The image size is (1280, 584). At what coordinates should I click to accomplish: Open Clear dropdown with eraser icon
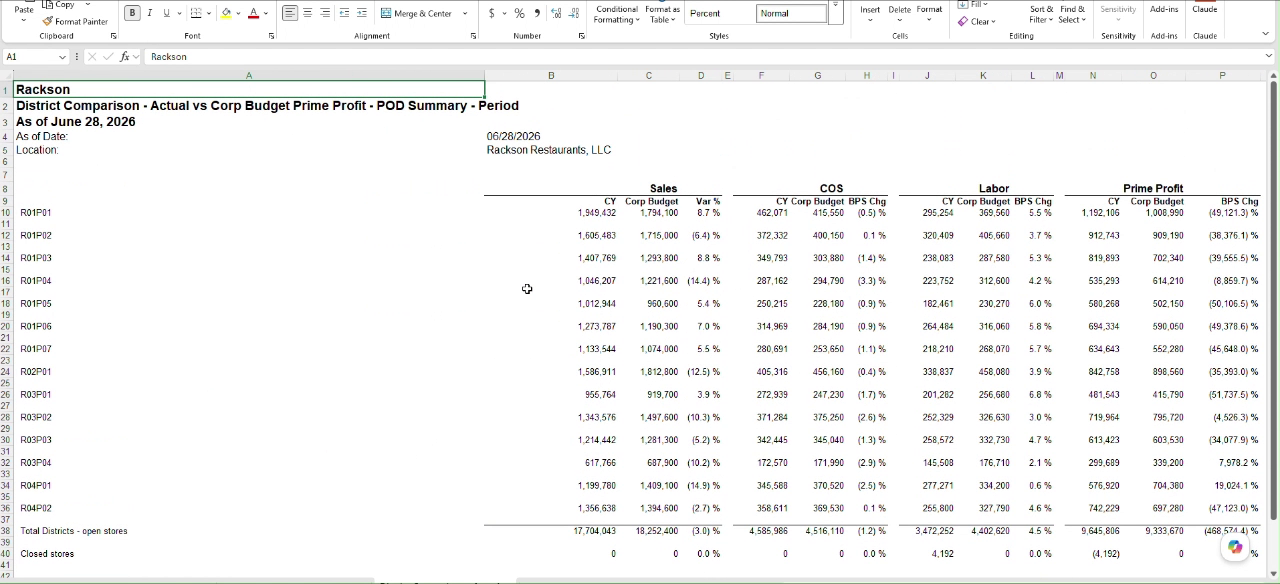[x=975, y=21]
